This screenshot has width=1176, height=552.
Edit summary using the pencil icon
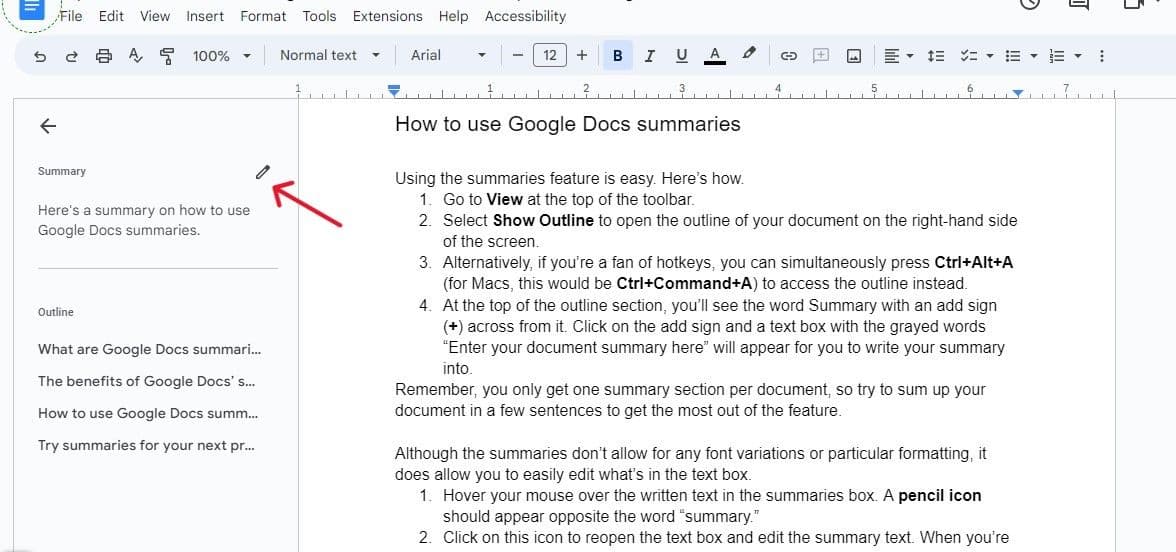point(262,172)
